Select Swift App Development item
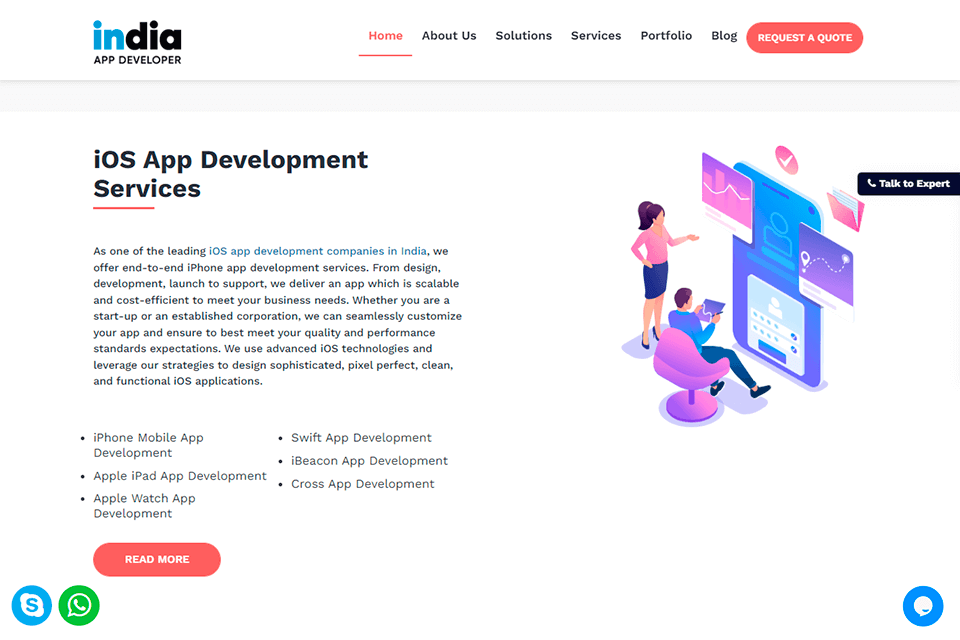 click(x=361, y=438)
